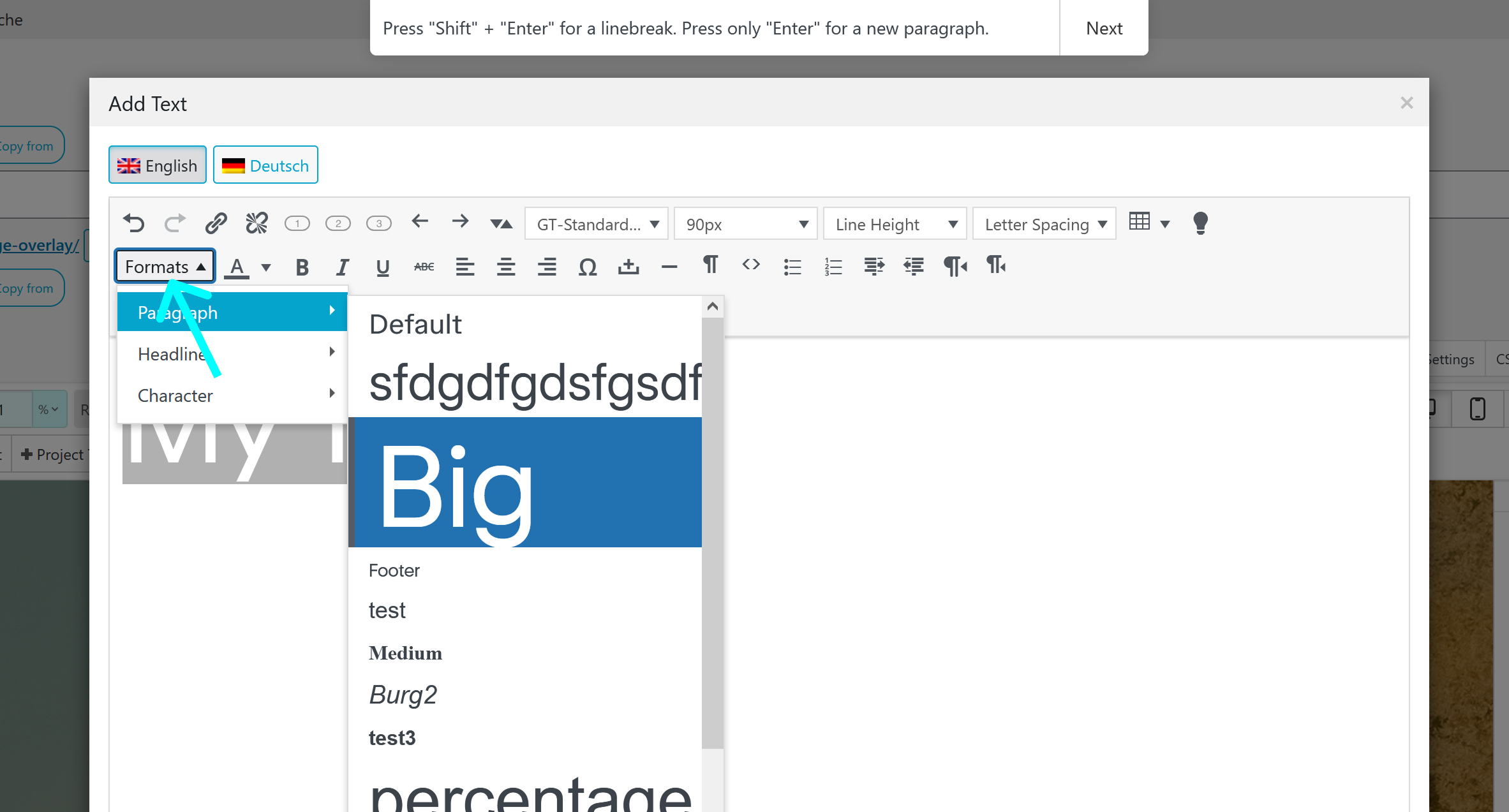Click the unlink icon
The width and height of the screenshot is (1509, 812).
tap(256, 223)
